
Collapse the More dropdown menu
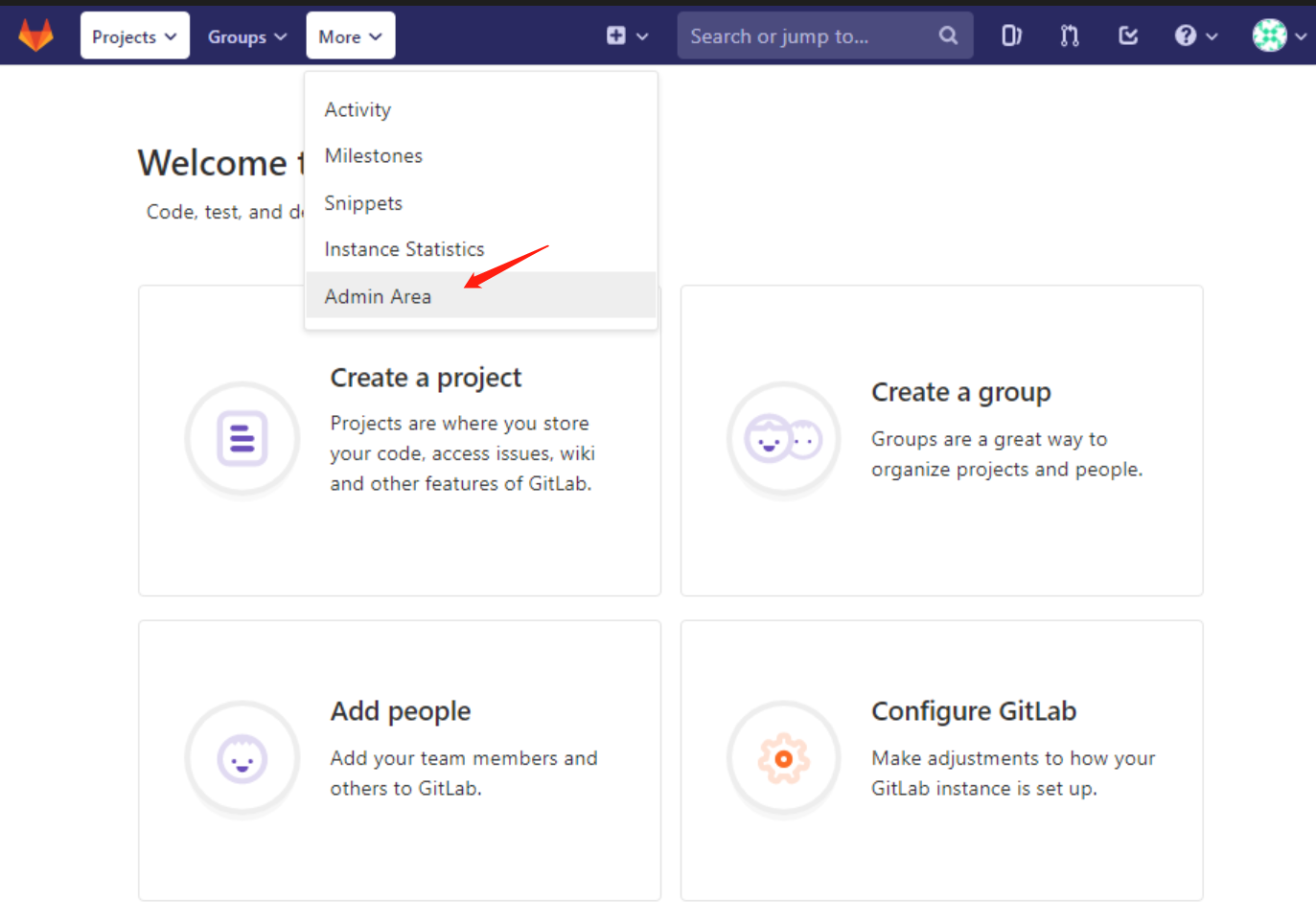pyautogui.click(x=350, y=36)
